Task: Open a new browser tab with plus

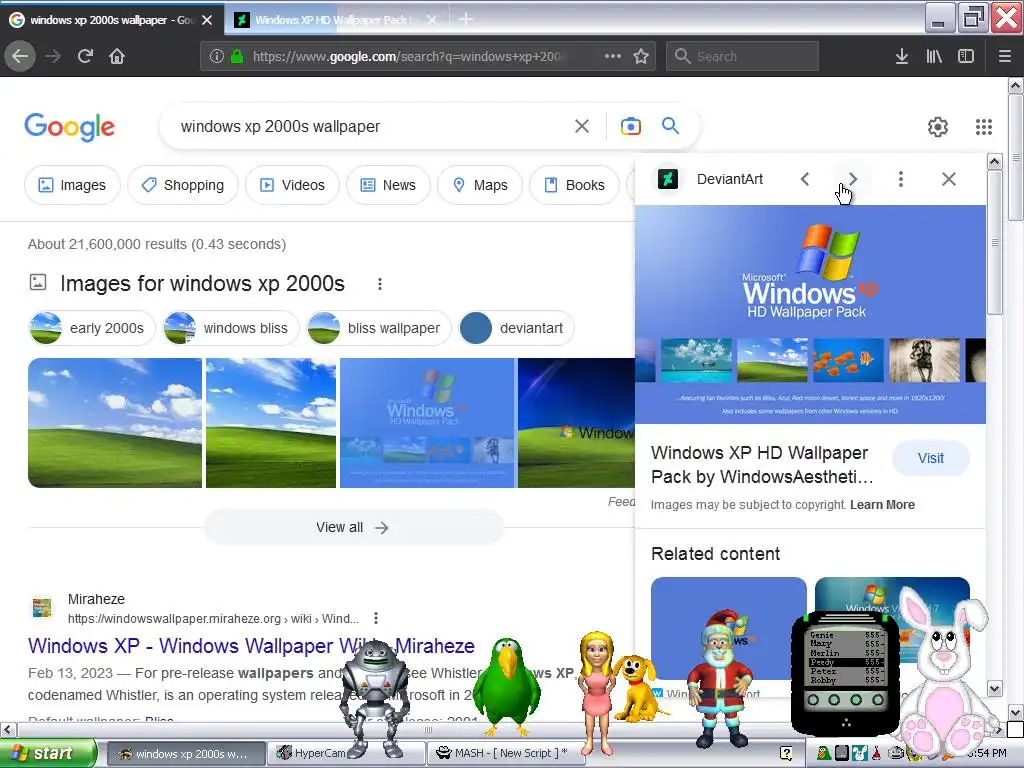Action: [x=465, y=20]
